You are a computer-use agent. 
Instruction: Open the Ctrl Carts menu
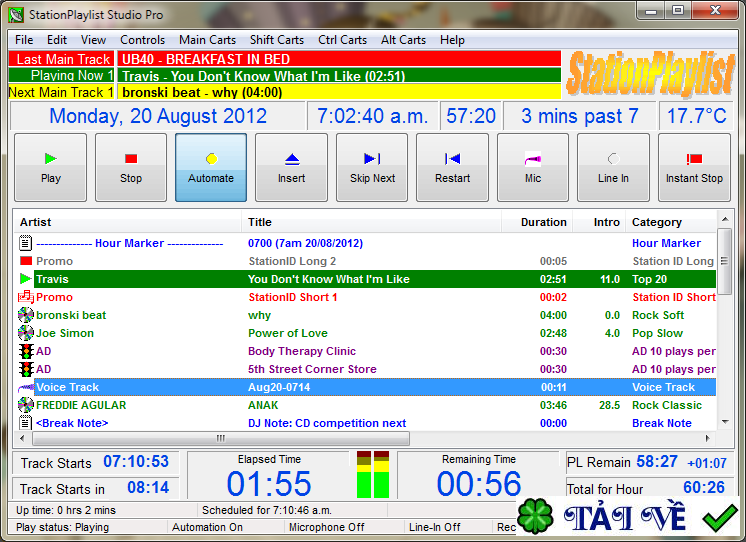342,40
